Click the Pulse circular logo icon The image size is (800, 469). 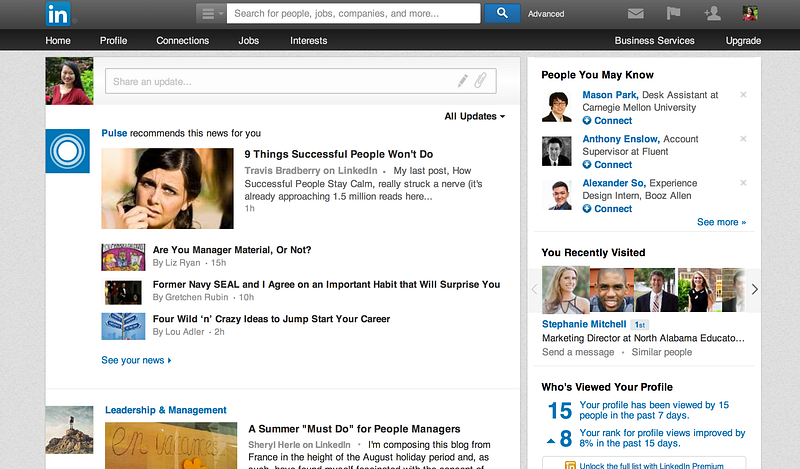[x=67, y=151]
